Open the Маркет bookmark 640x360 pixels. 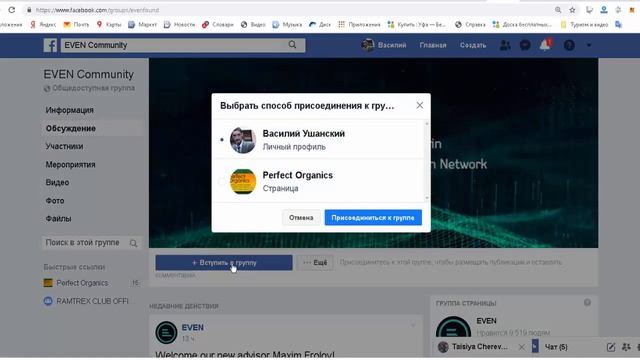tap(142, 24)
